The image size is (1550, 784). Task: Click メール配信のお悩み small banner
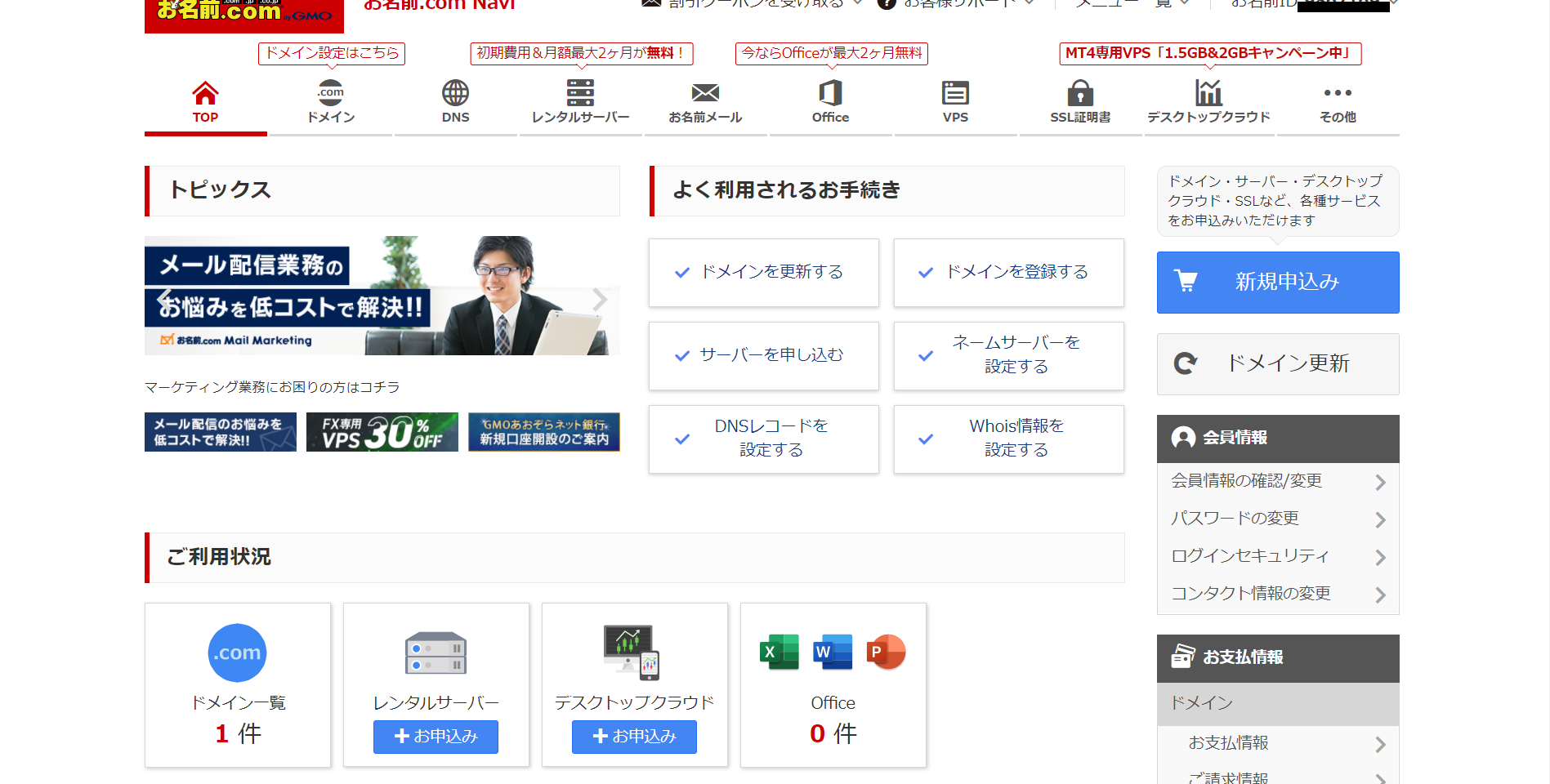[x=221, y=432]
